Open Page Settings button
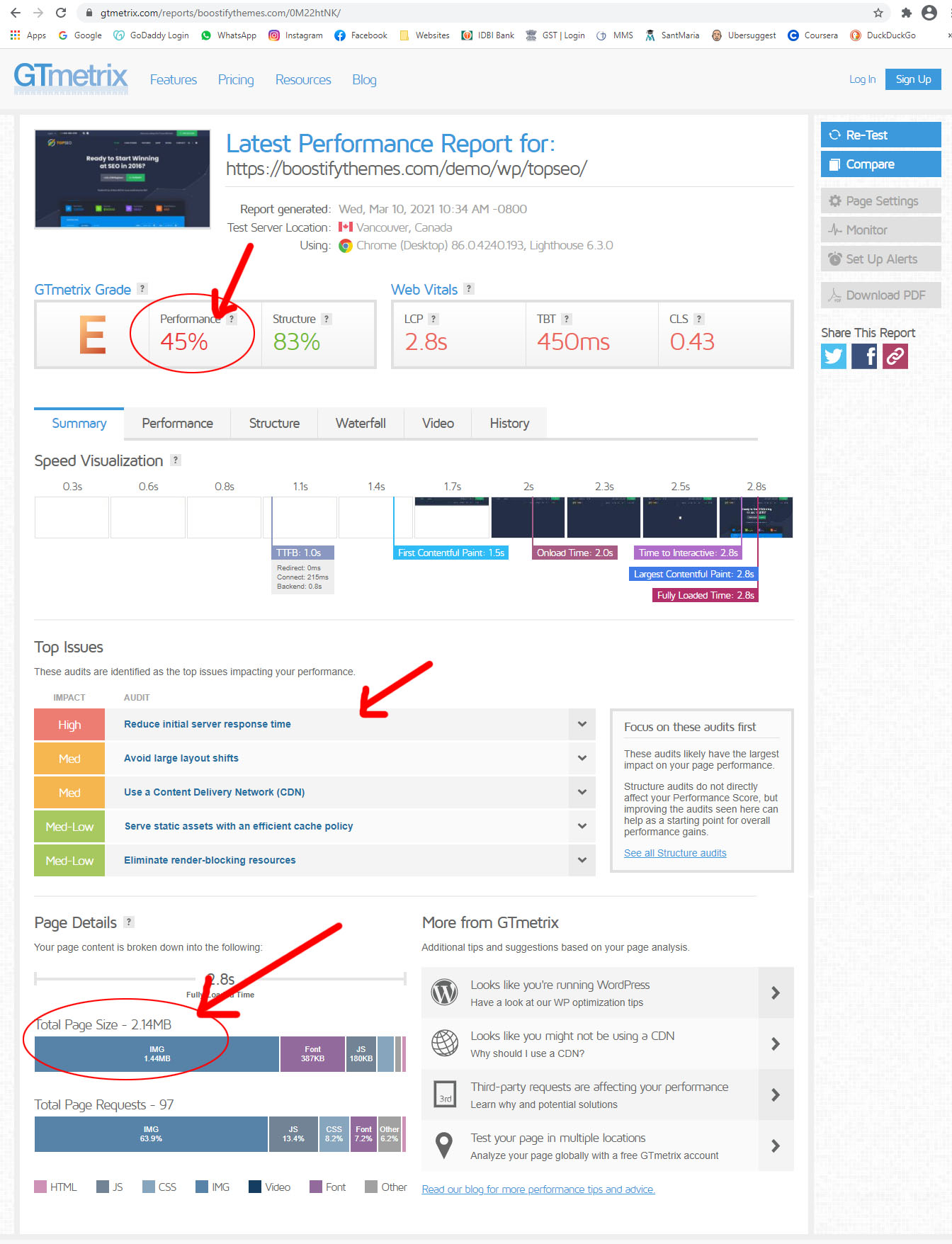The height and width of the screenshot is (1244, 952). (x=880, y=200)
